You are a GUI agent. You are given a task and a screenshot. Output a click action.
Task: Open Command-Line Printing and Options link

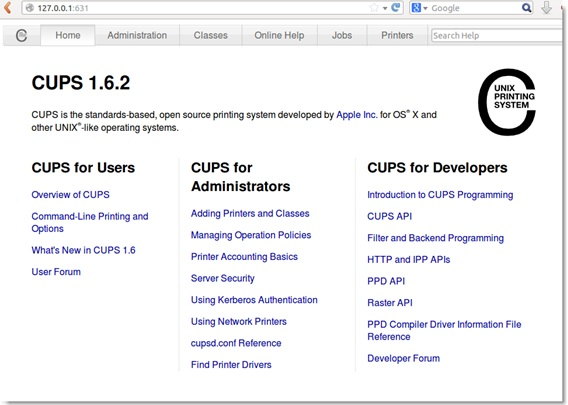(90, 222)
